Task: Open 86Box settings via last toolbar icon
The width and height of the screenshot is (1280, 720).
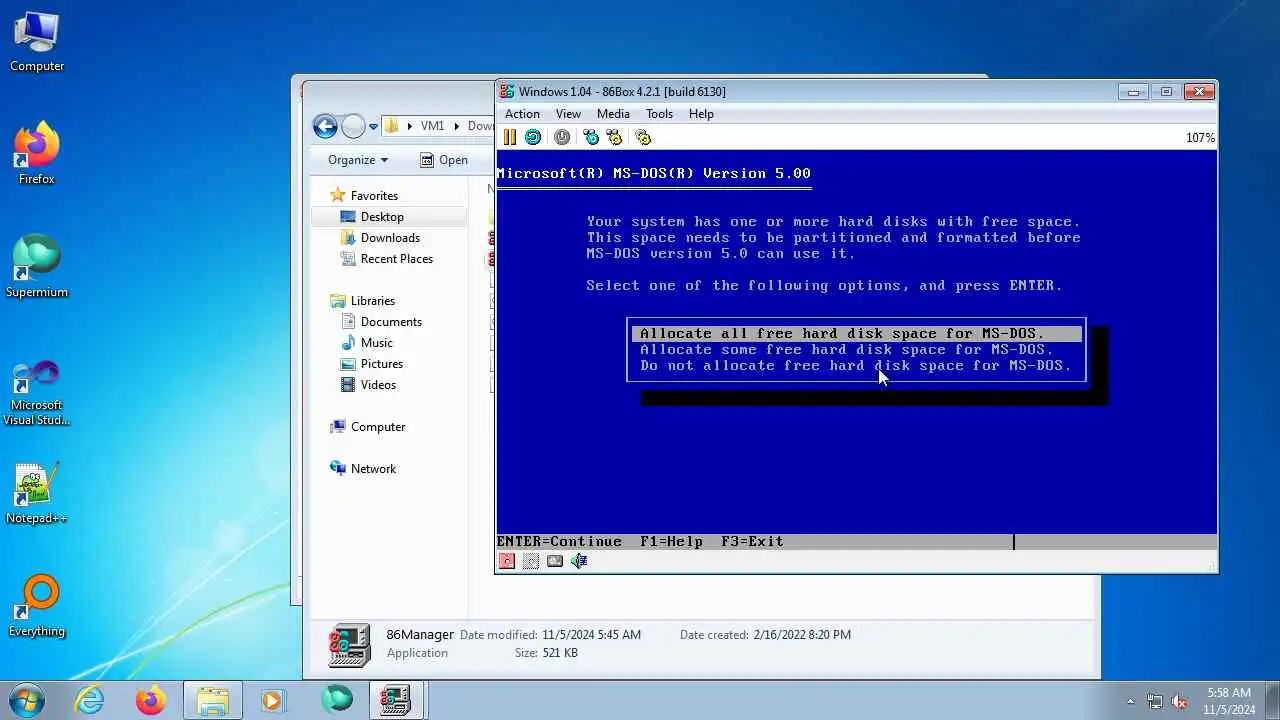Action: [643, 137]
